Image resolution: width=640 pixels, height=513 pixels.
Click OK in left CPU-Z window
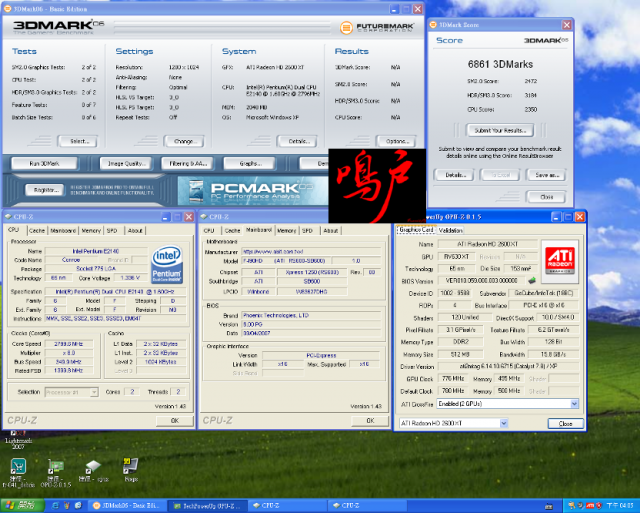tap(175, 421)
